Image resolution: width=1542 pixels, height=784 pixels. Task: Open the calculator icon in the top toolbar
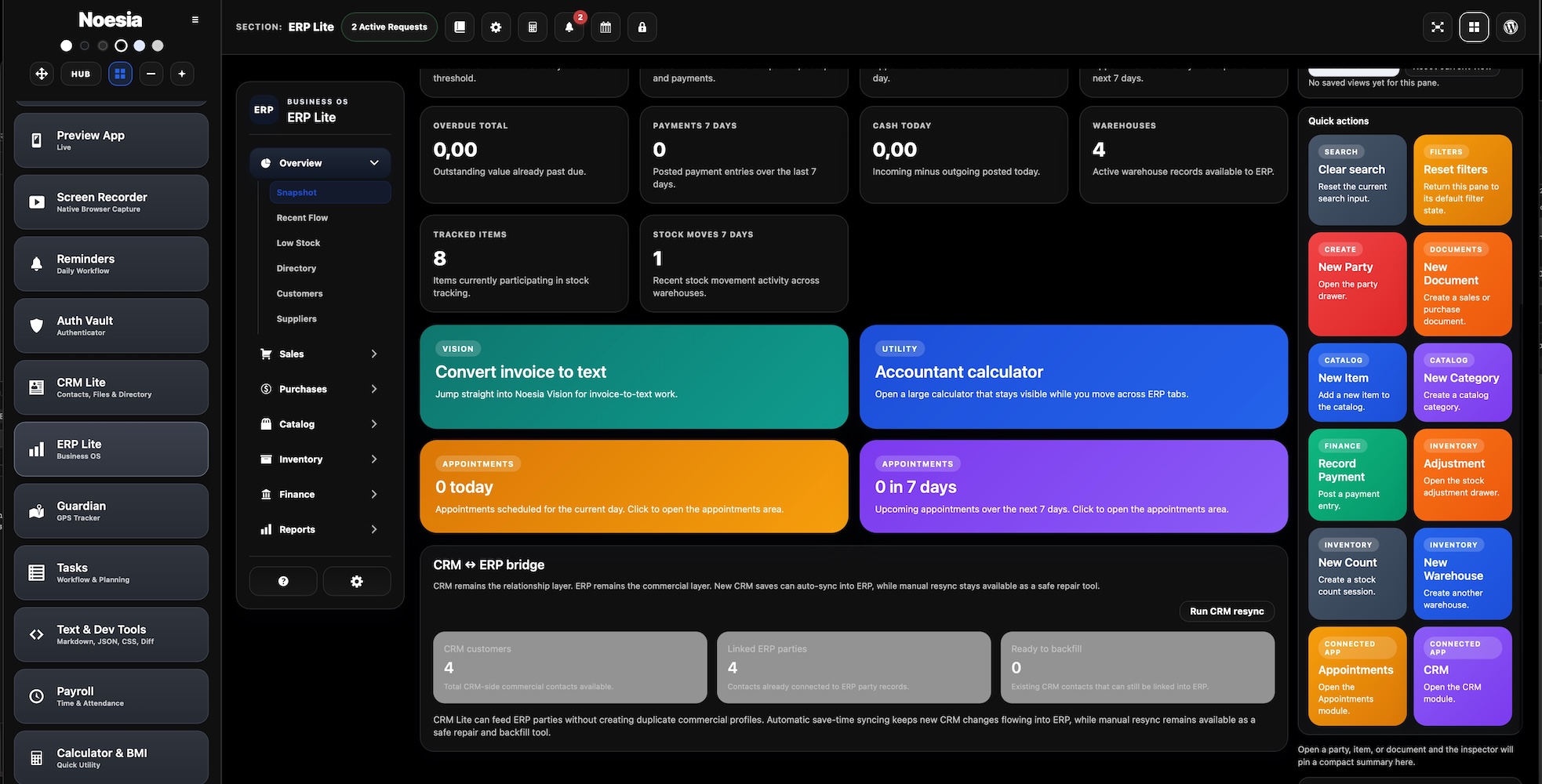click(533, 27)
